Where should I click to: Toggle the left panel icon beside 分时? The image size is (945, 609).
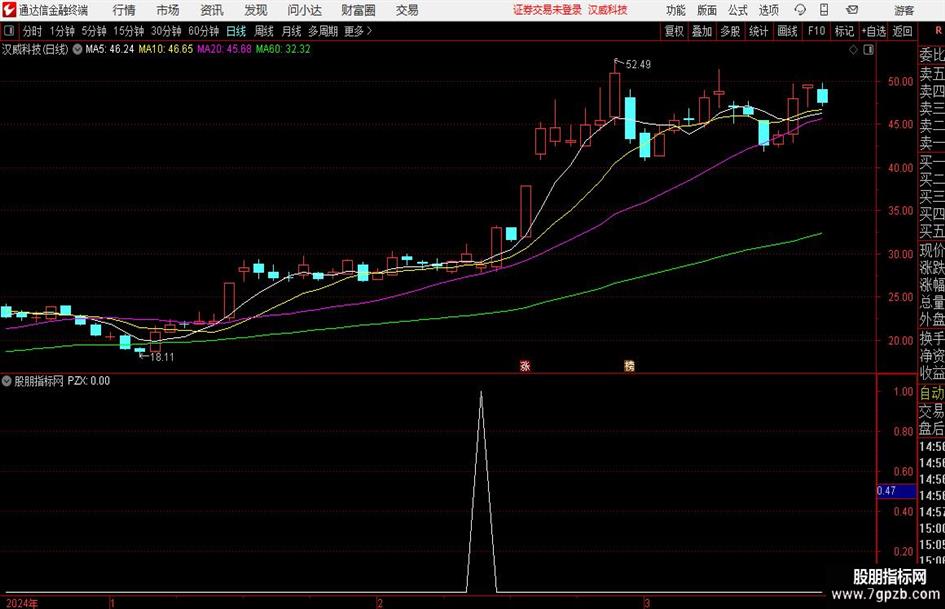[x=8, y=31]
